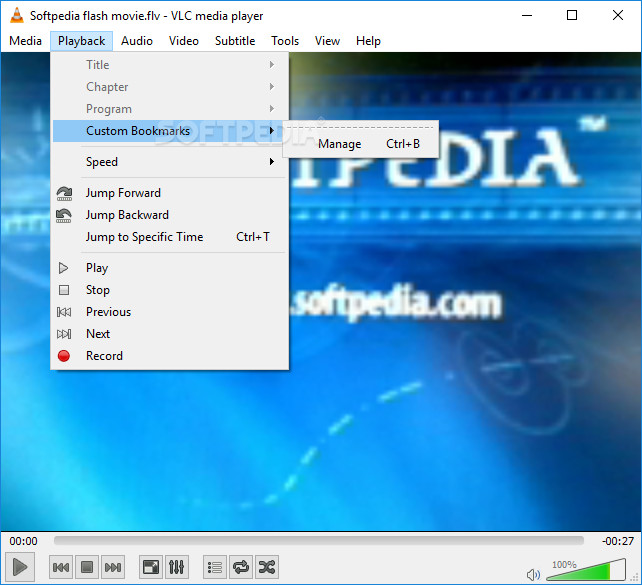Open extended settings equalizer button

(176, 567)
